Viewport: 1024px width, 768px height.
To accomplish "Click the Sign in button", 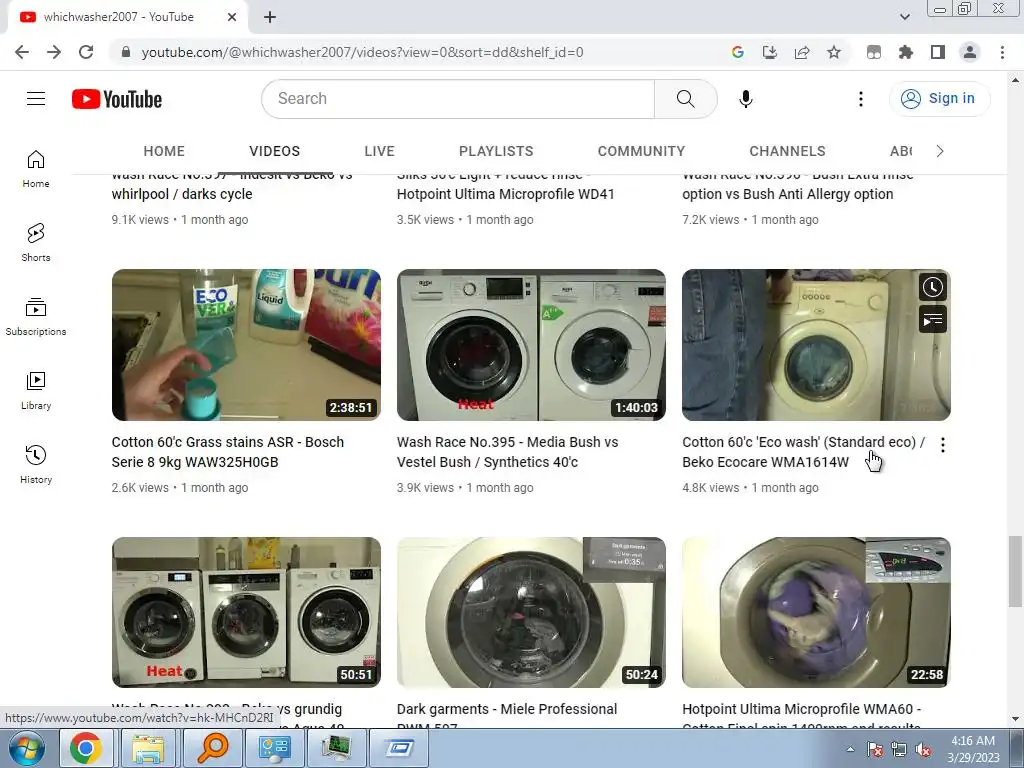I will pos(940,99).
